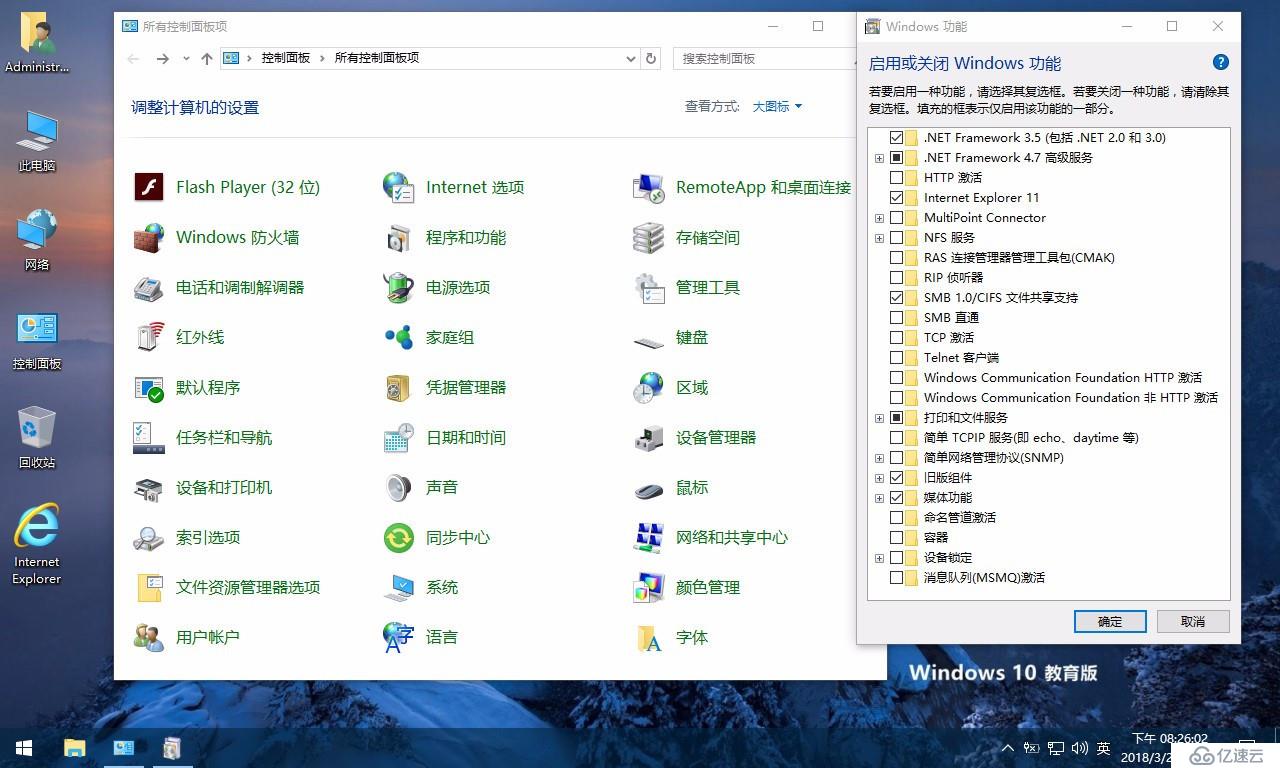The height and width of the screenshot is (768, 1280).
Task: Click 取消 button in Windows 功能
Action: tap(1193, 621)
